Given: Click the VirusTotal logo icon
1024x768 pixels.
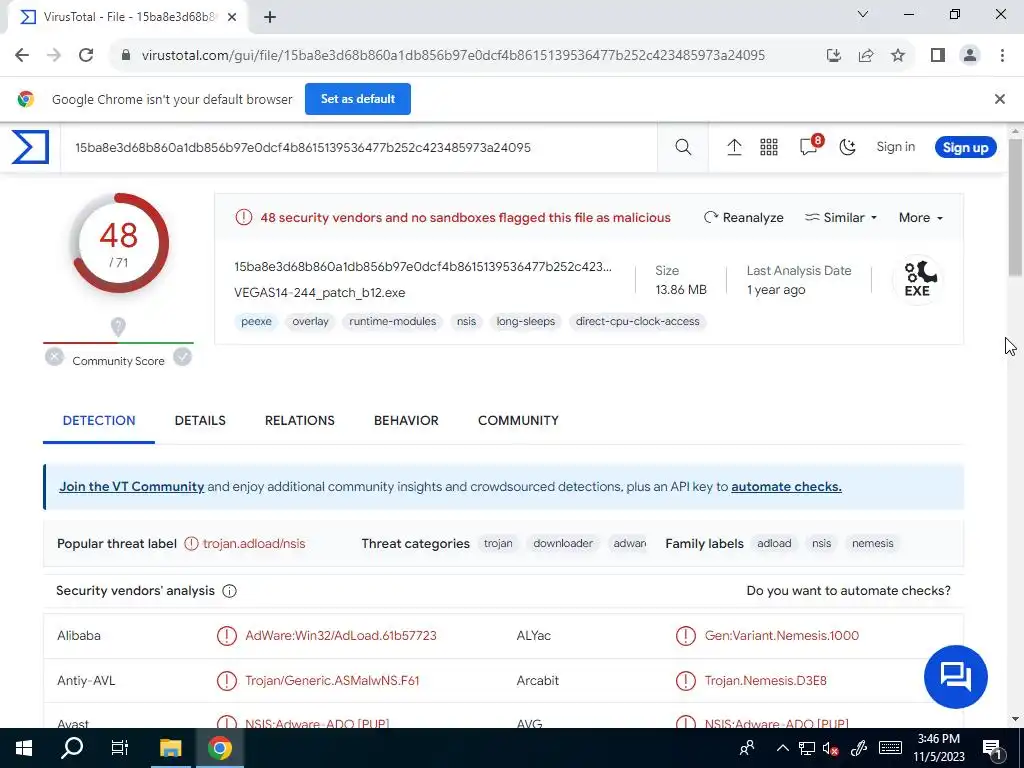Looking at the screenshot, I should (30, 147).
